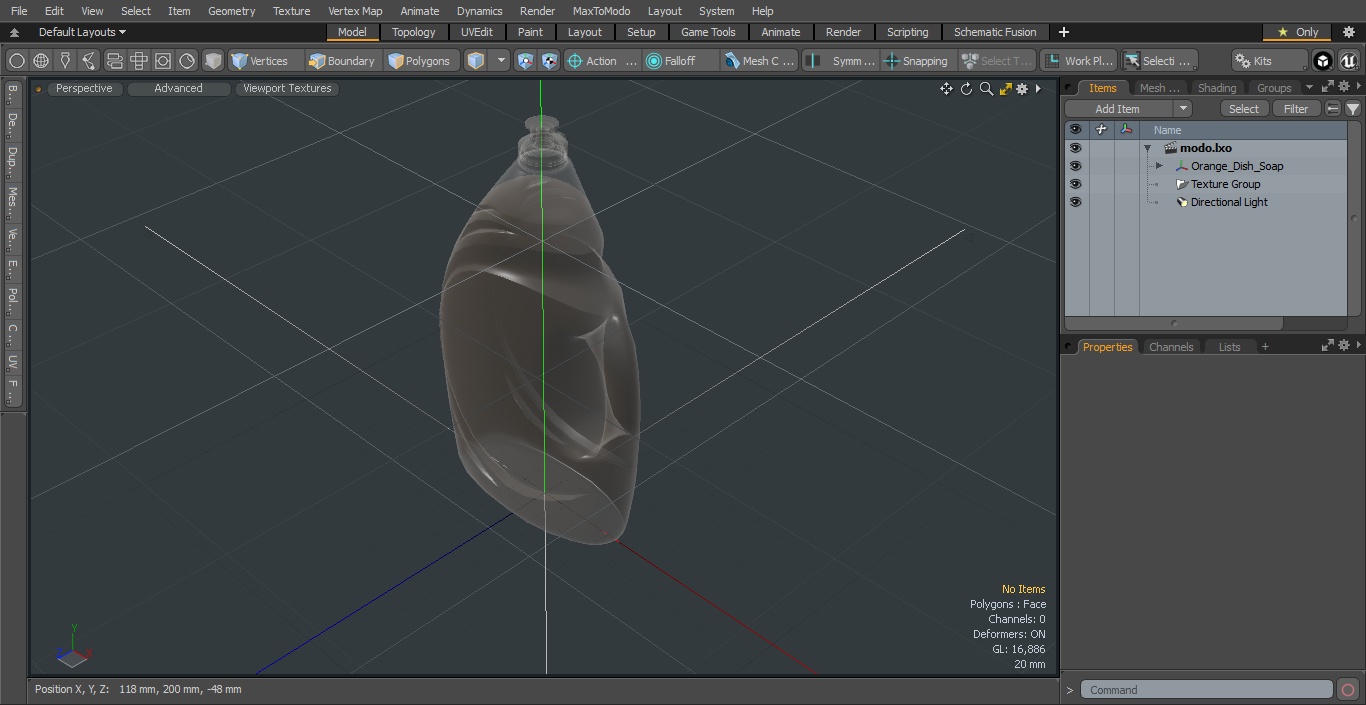Viewport: 1366px width, 705px height.
Task: Click the eye column header icon
Action: (x=1075, y=130)
